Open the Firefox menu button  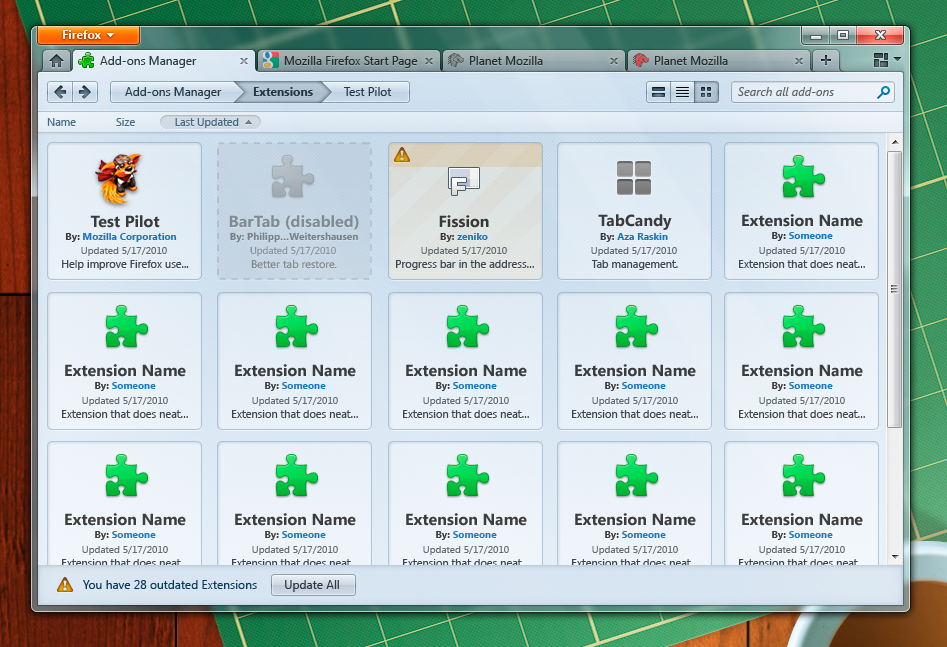coord(88,35)
